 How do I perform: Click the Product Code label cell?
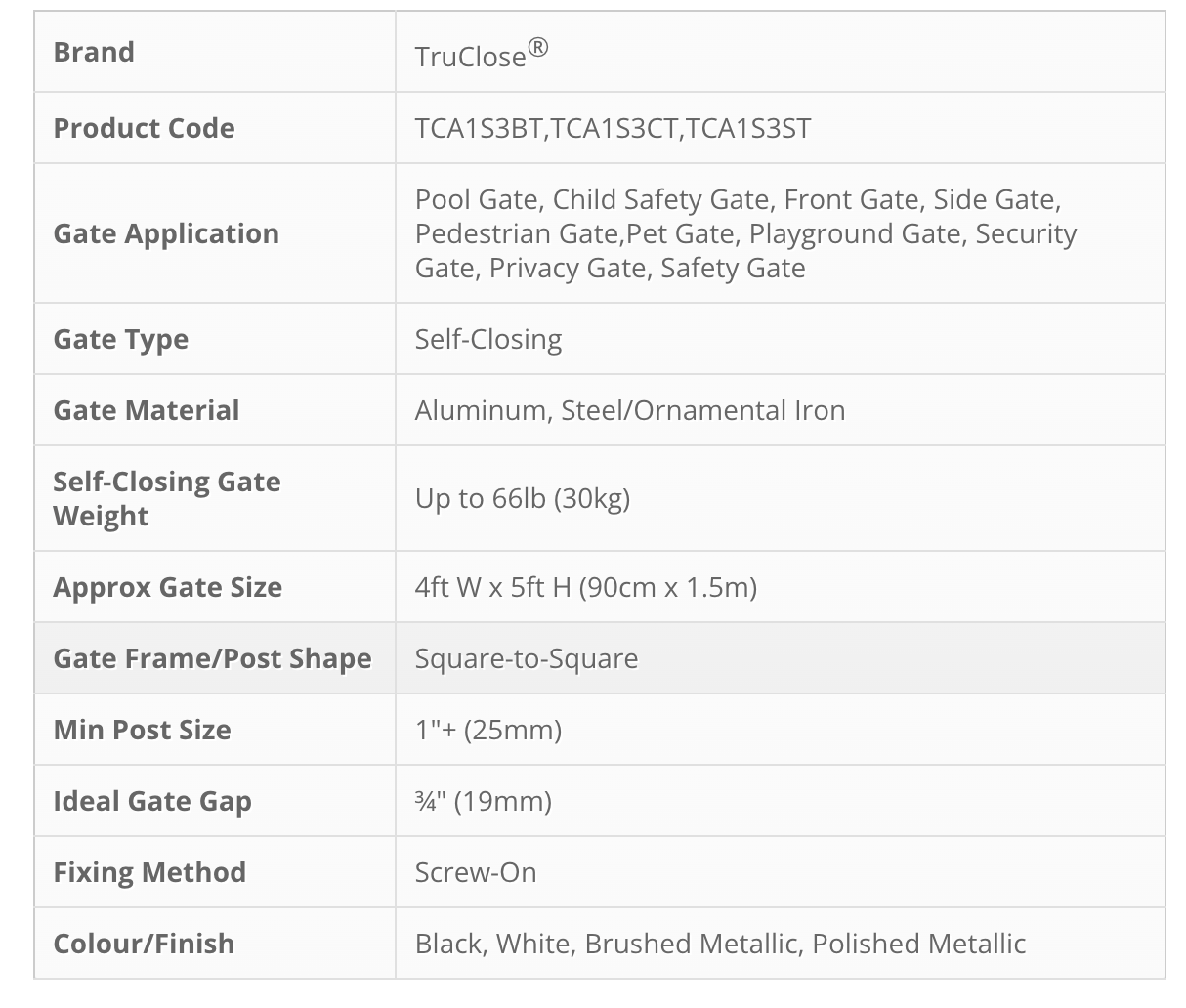[215, 128]
